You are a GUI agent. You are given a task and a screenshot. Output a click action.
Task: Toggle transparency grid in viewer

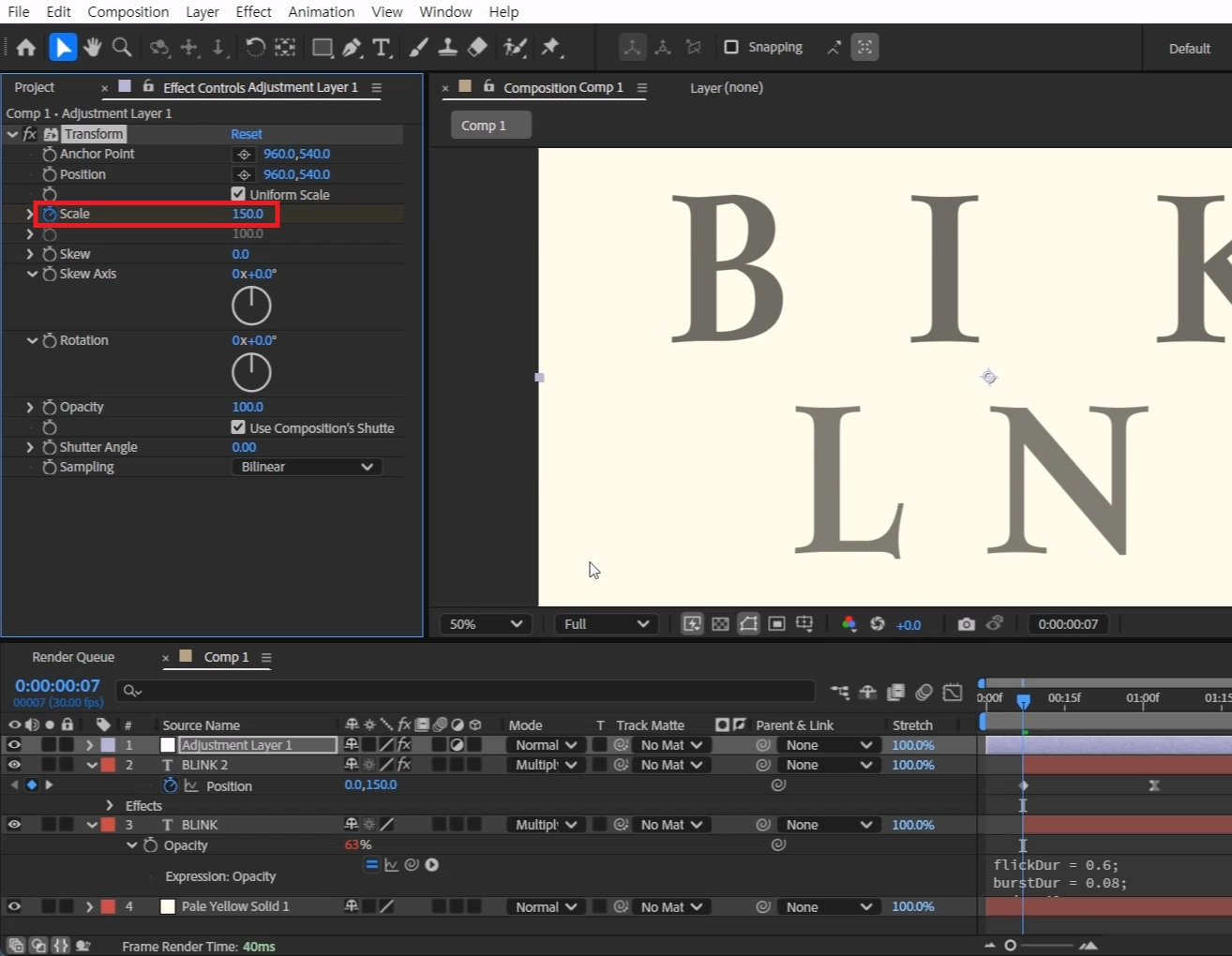click(x=720, y=624)
